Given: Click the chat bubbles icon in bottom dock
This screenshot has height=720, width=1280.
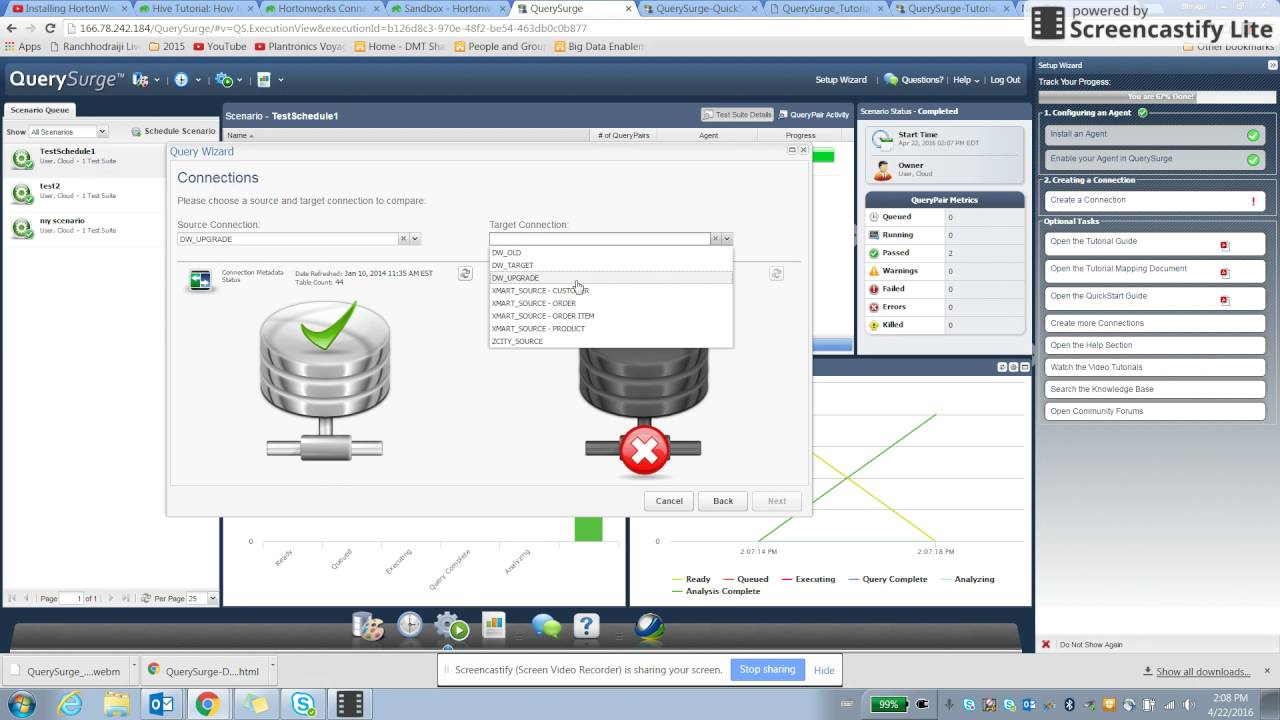Looking at the screenshot, I should [x=546, y=627].
